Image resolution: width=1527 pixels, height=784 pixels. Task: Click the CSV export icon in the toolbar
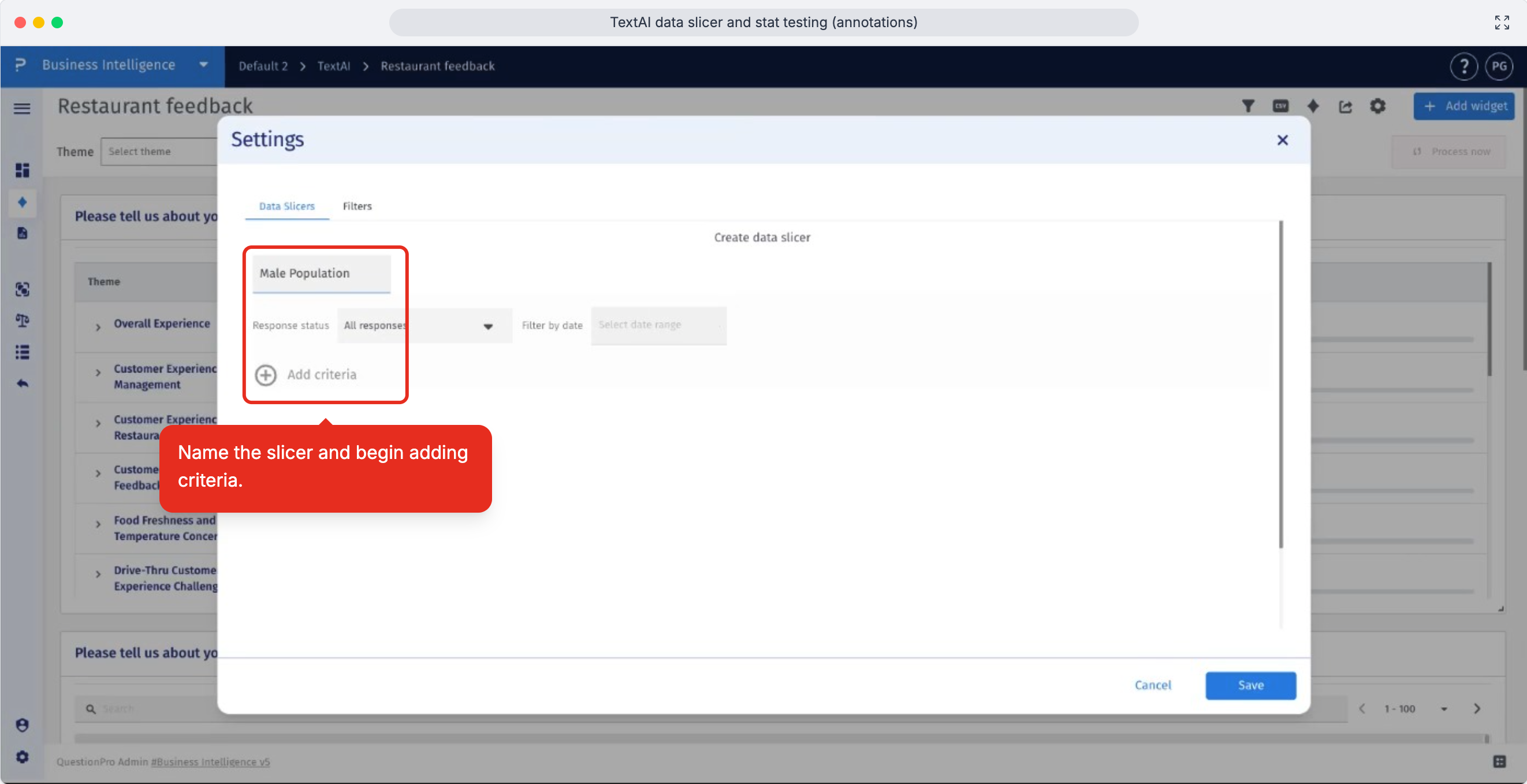tap(1280, 106)
